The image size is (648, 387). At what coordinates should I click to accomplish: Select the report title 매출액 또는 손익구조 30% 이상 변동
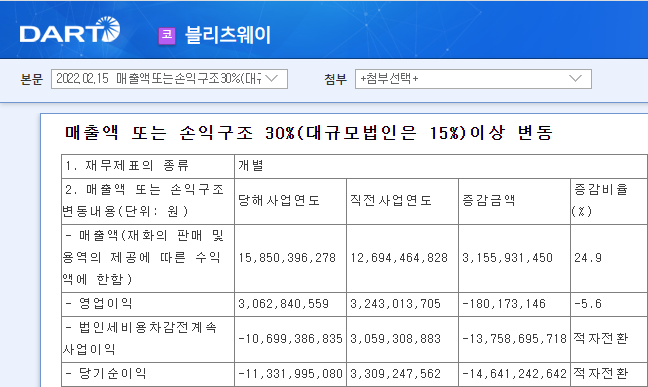point(309,133)
